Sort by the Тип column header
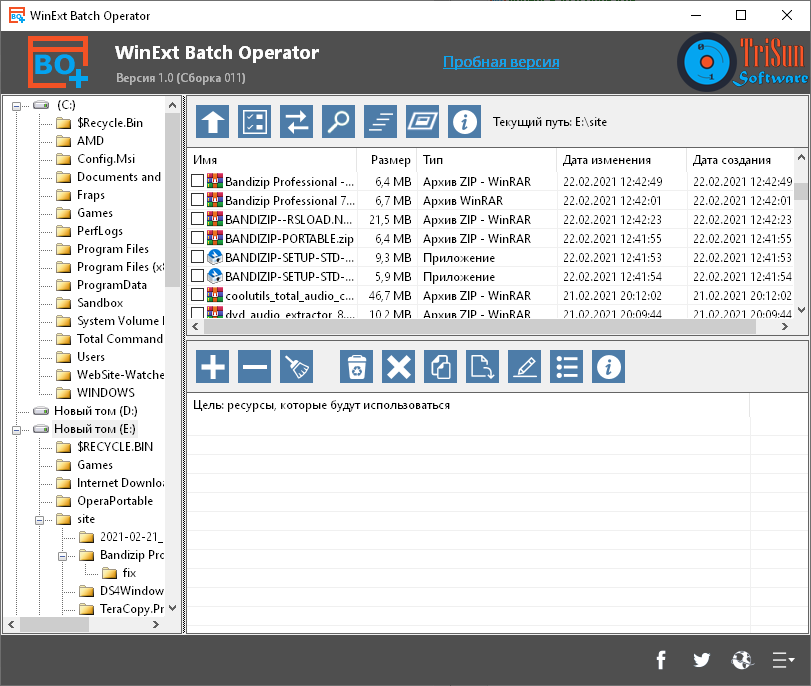The width and height of the screenshot is (811, 686). [x=487, y=160]
